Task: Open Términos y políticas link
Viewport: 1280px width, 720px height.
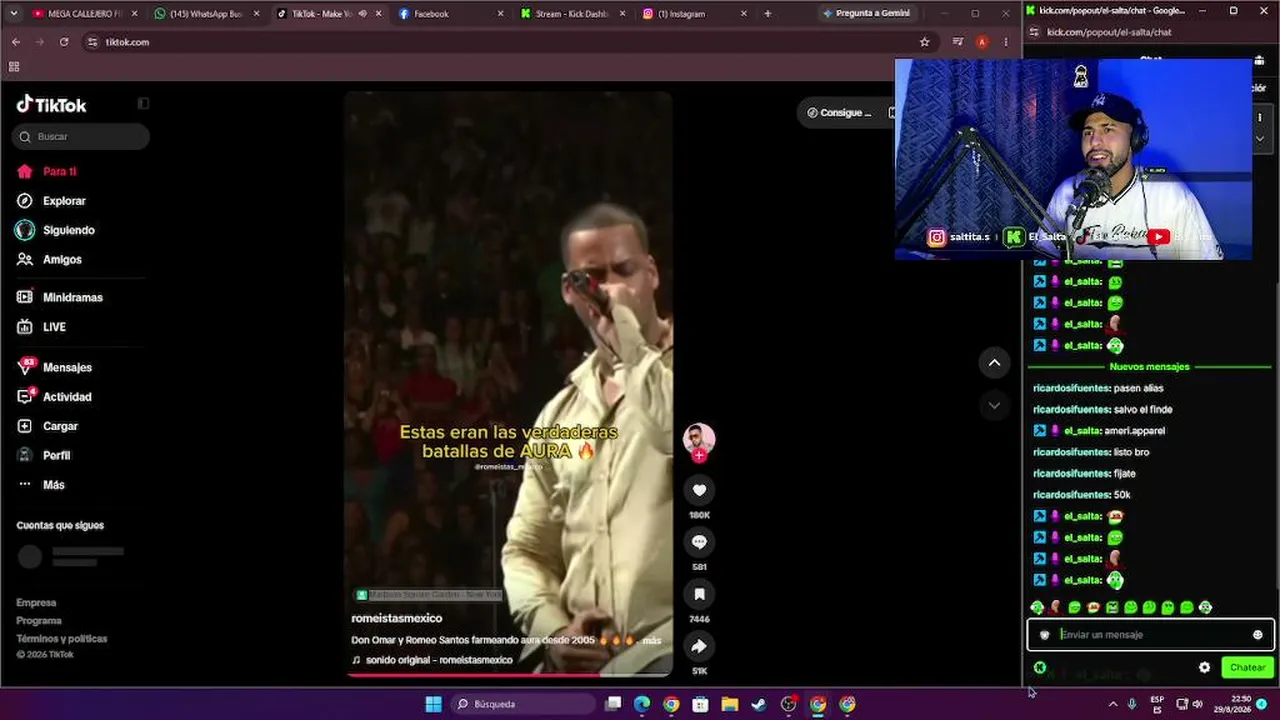Action: pyautogui.click(x=62, y=639)
